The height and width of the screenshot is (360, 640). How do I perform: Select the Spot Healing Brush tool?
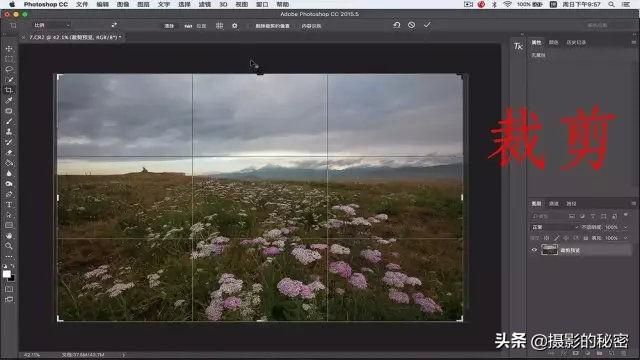pyautogui.click(x=9, y=111)
